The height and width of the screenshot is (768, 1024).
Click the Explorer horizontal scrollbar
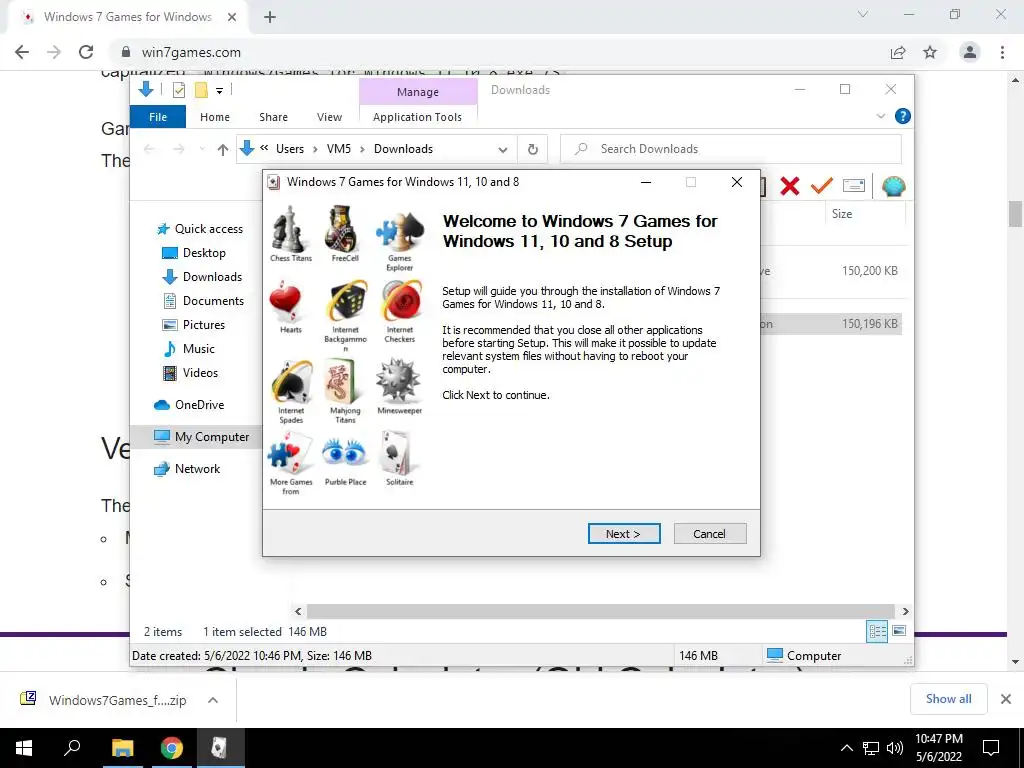pyautogui.click(x=600, y=611)
